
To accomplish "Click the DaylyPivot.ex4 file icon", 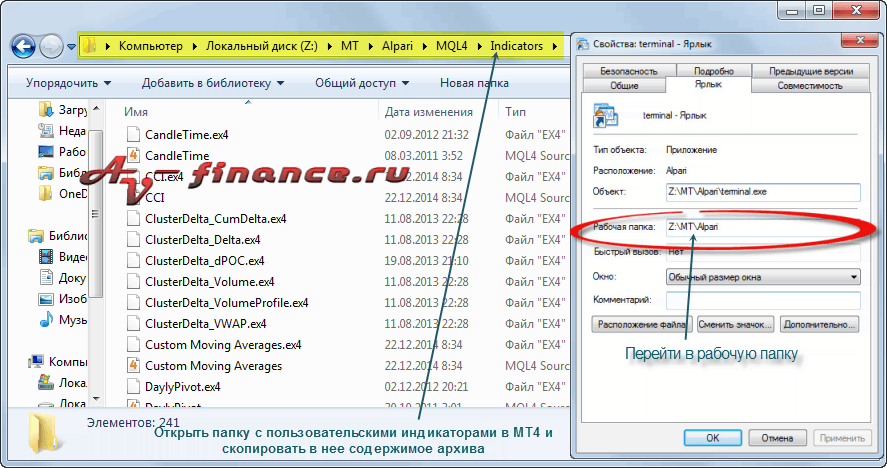I will click(x=134, y=387).
